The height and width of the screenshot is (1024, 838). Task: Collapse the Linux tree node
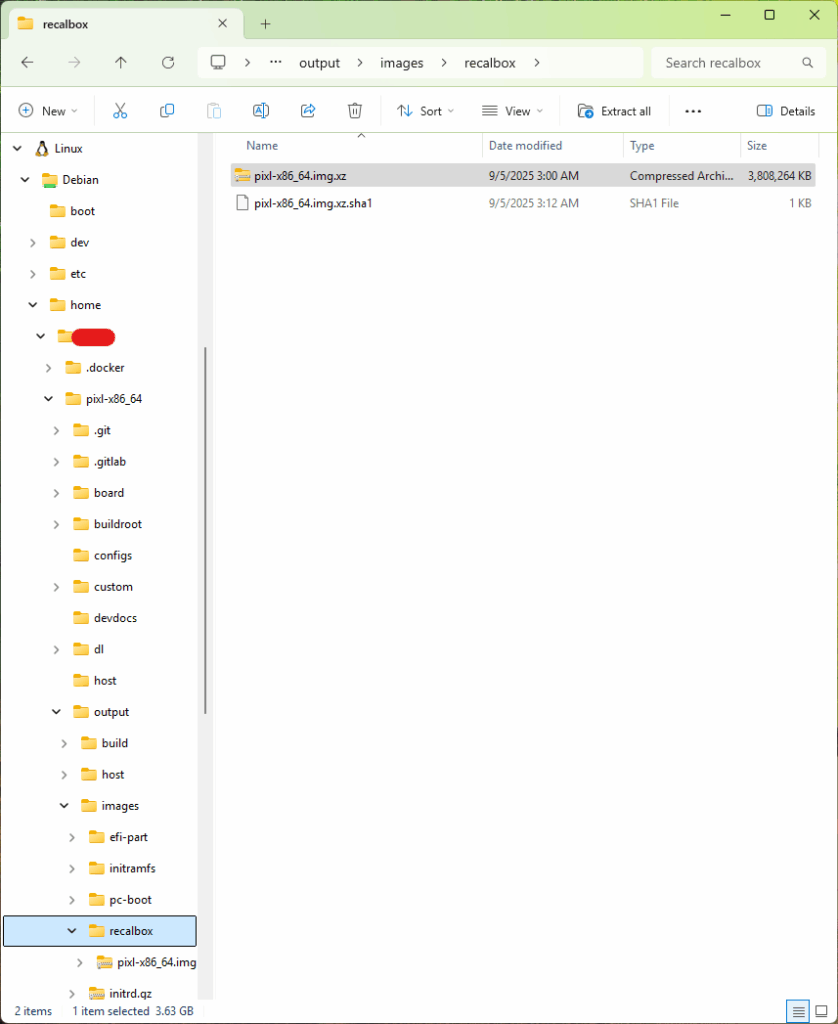[18, 149]
